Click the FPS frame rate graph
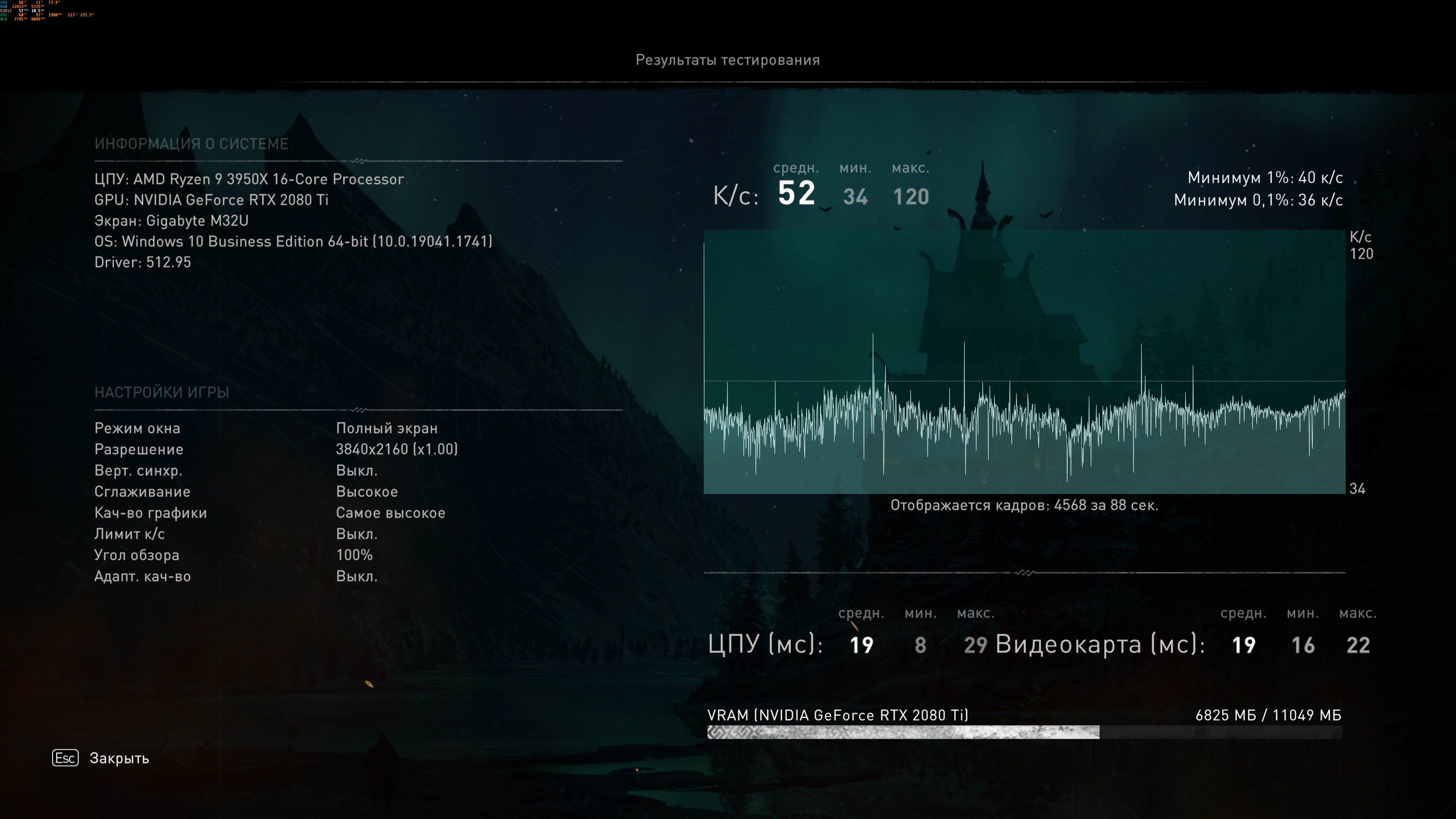Screen dimensions: 1456x819 point(1024,362)
